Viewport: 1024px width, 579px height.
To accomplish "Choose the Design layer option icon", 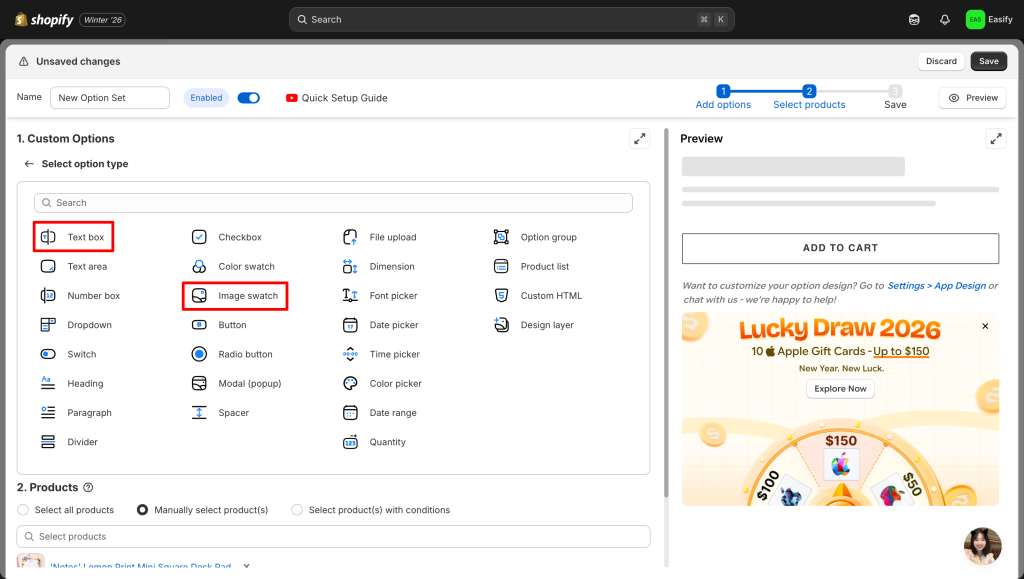I will pos(501,325).
